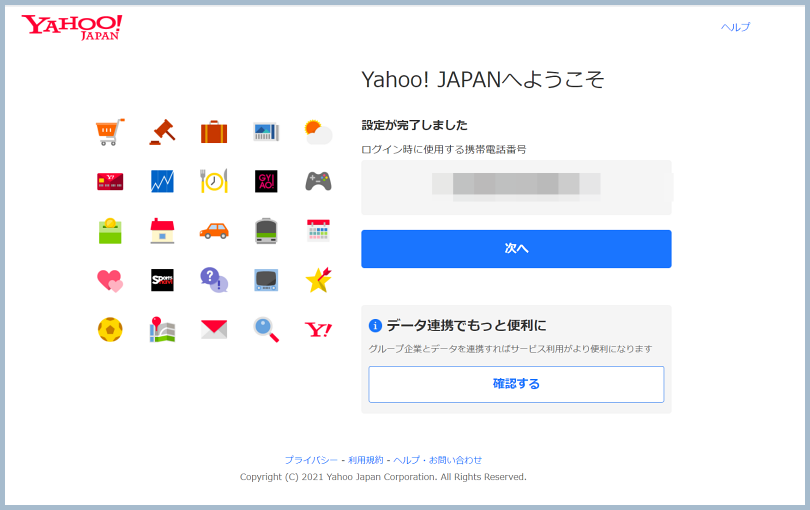Screen dimensions: 810x510
Task: Open the shopping cart icon
Action: pyautogui.click(x=110, y=132)
